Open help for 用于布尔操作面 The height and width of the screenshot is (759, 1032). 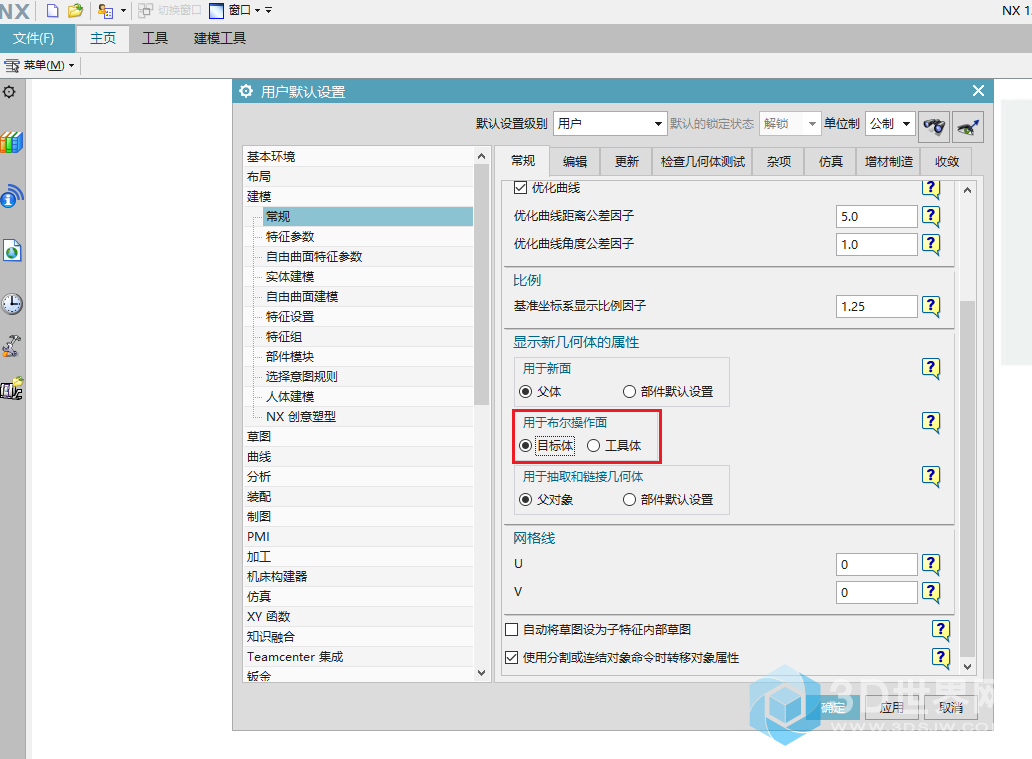[931, 421]
